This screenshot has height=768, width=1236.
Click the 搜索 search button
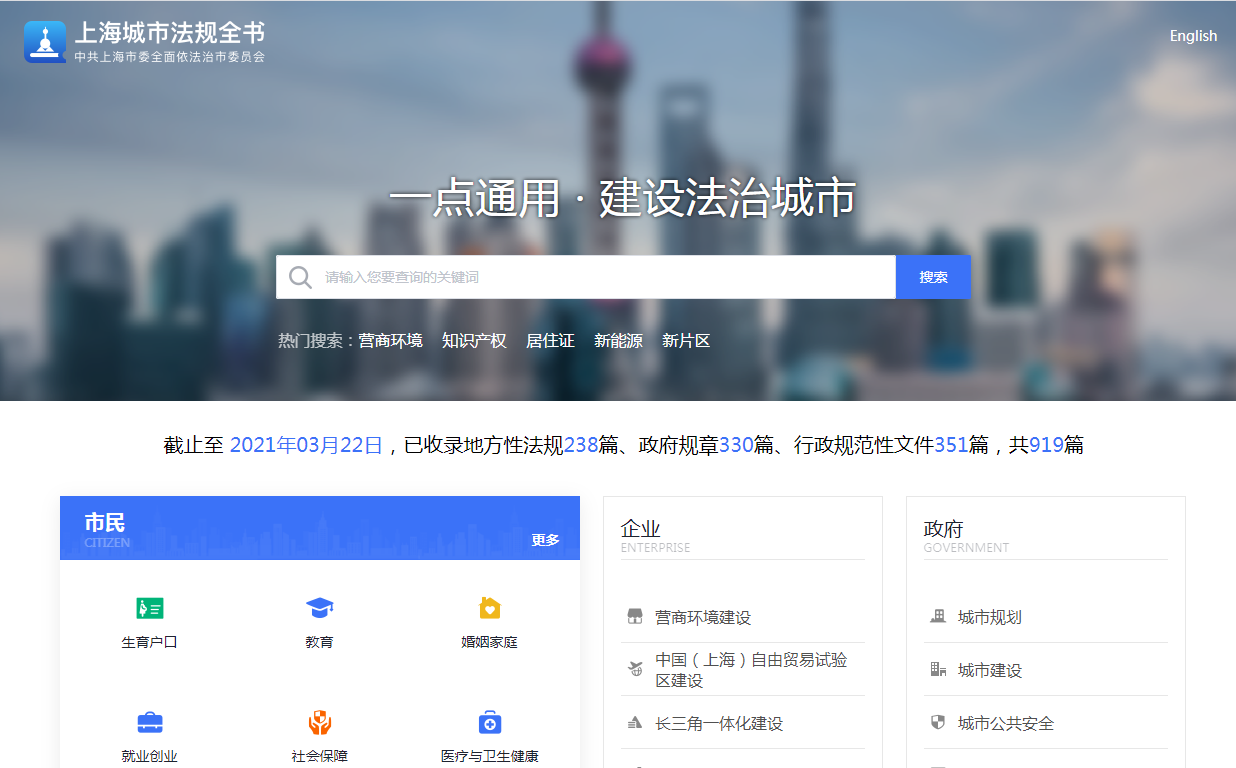pyautogui.click(x=933, y=277)
